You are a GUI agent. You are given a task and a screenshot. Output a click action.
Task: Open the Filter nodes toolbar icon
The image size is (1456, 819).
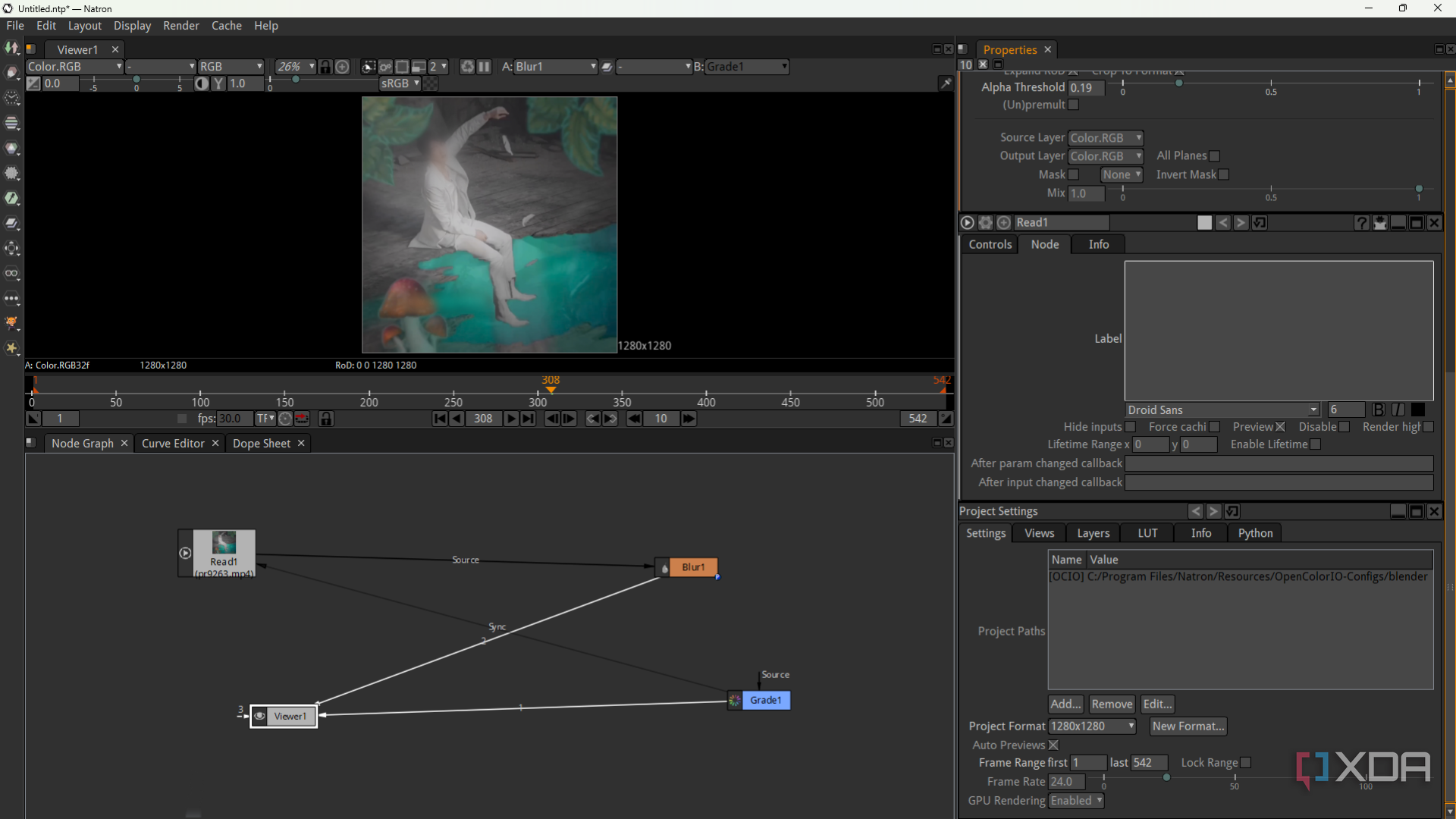[x=12, y=173]
